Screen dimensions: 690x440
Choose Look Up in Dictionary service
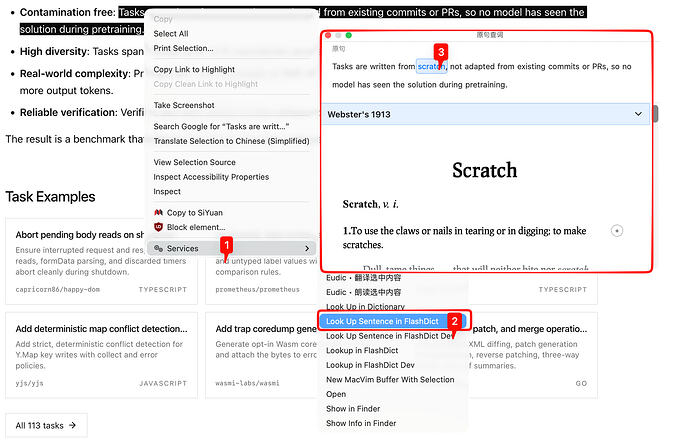coord(365,307)
